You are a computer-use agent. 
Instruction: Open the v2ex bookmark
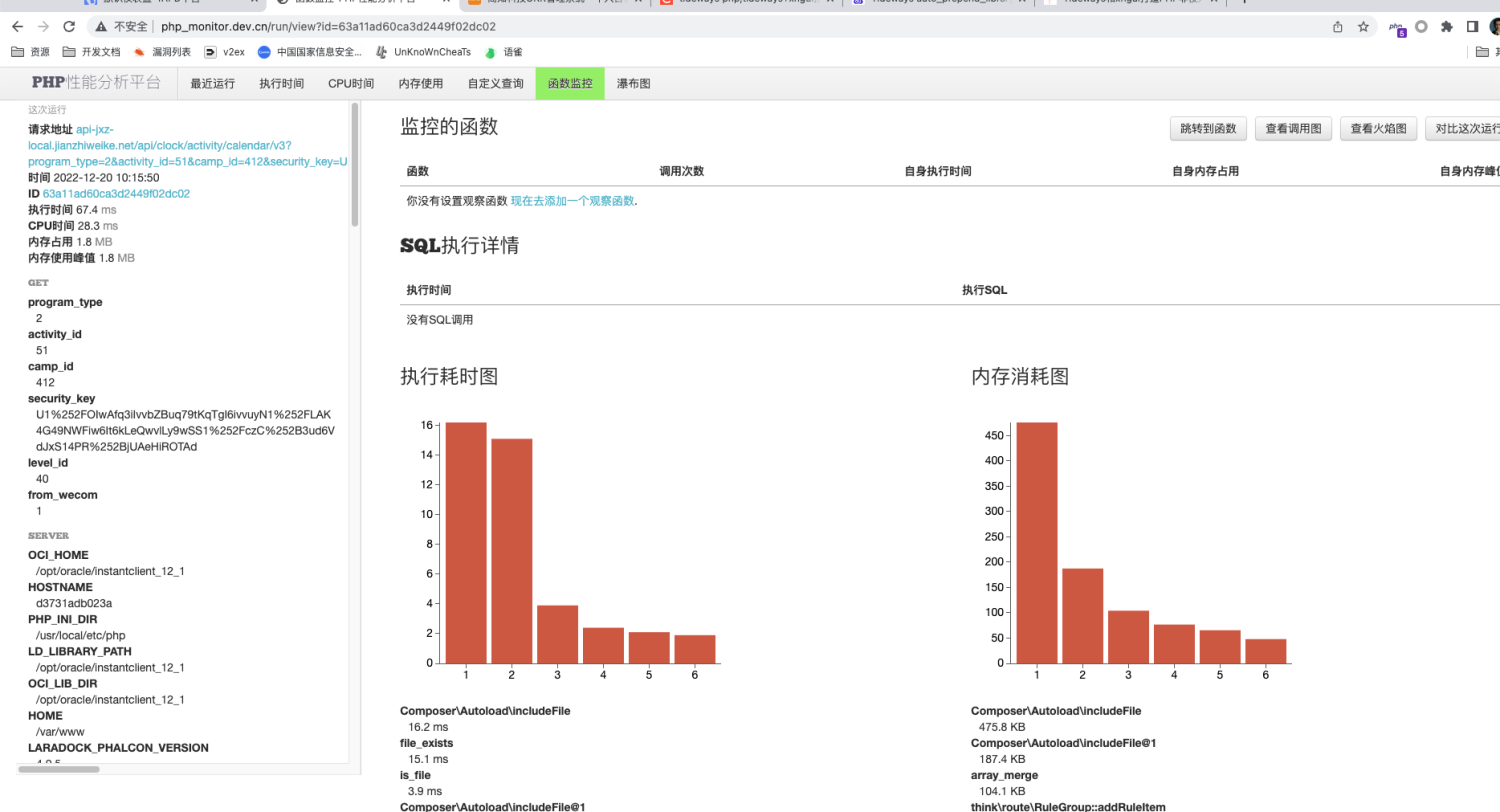224,52
